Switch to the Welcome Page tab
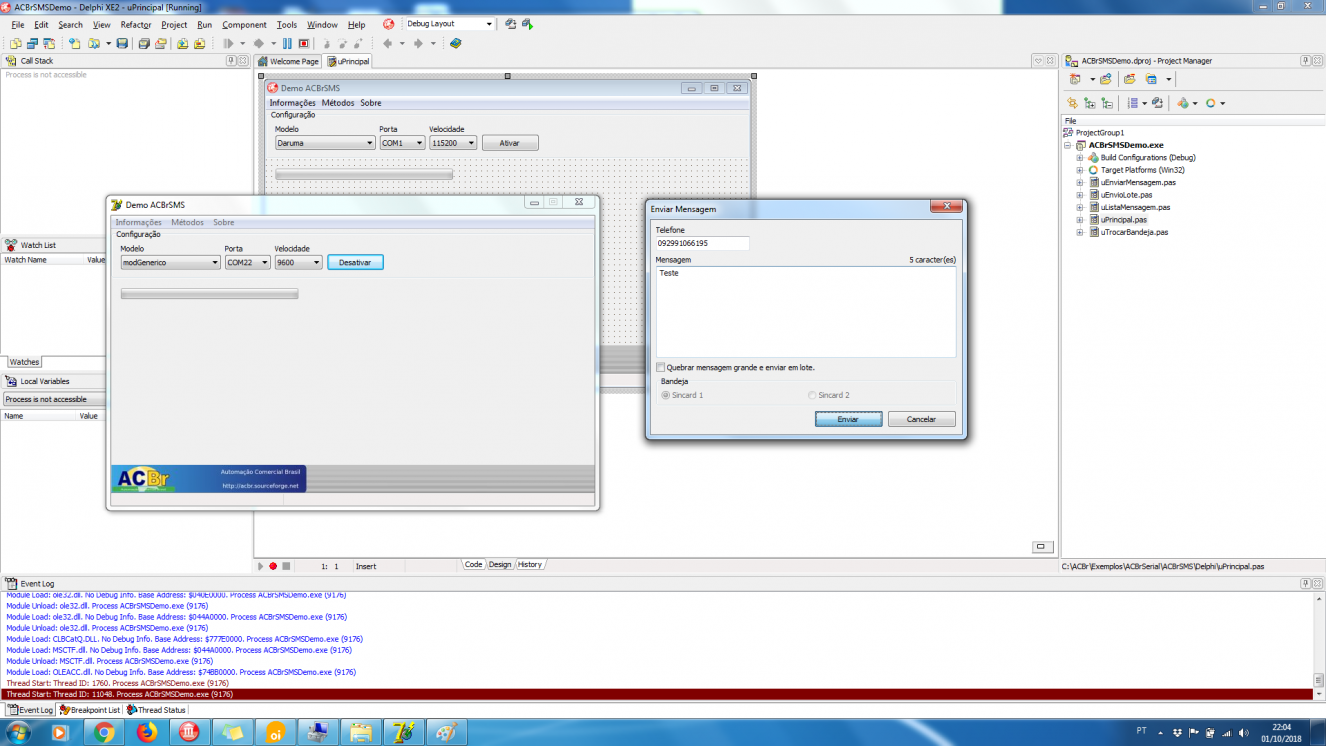1326x746 pixels. tap(289, 61)
